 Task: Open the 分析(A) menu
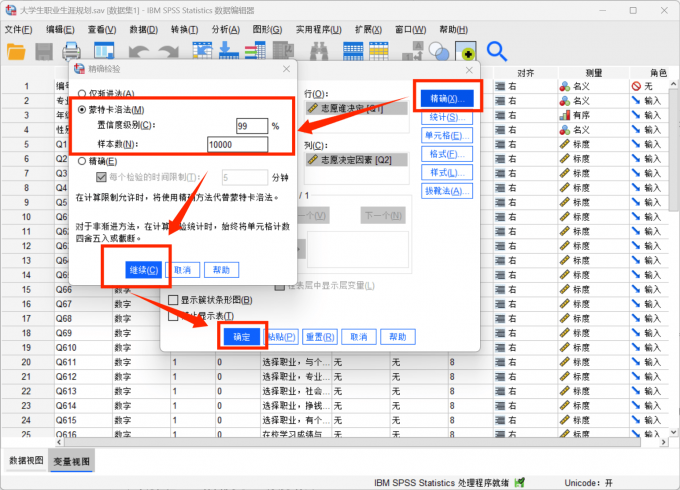click(226, 30)
